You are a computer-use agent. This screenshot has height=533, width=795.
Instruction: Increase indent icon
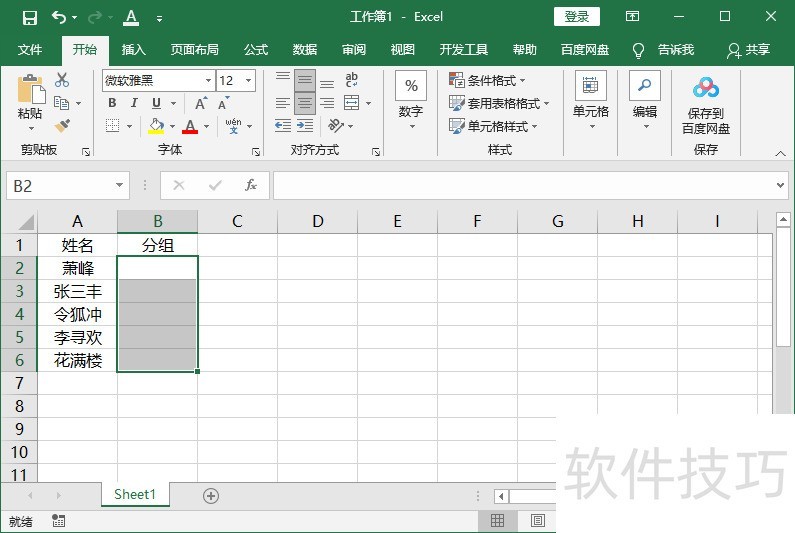pos(305,125)
